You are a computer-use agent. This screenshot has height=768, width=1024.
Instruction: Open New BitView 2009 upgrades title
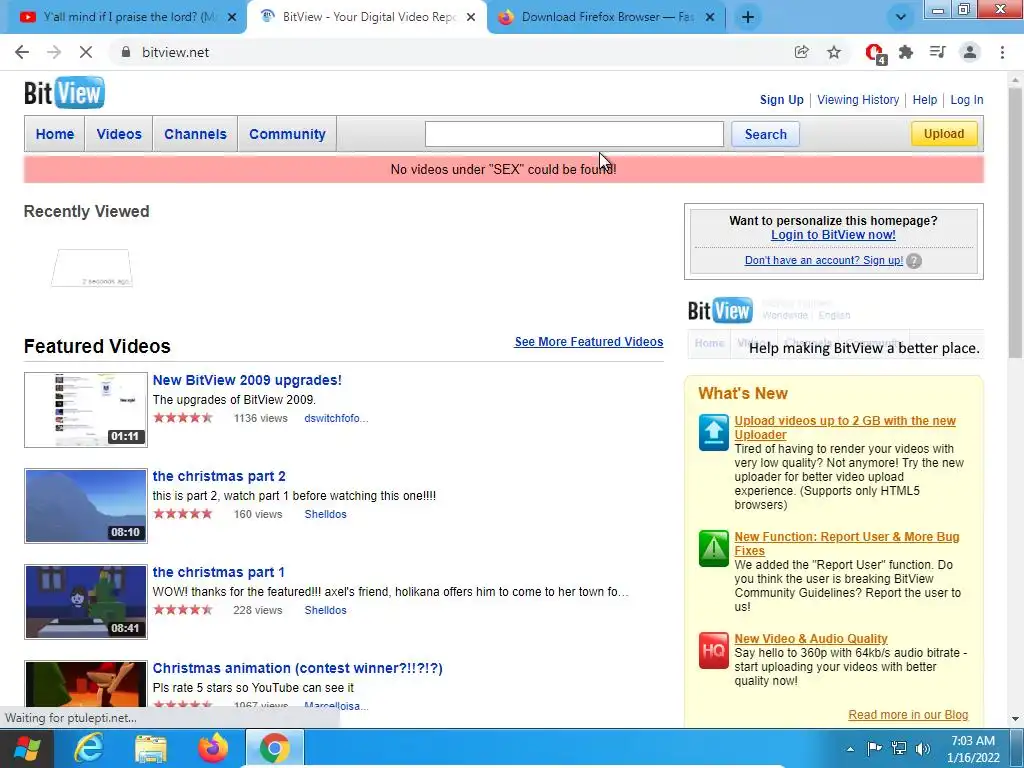247,380
